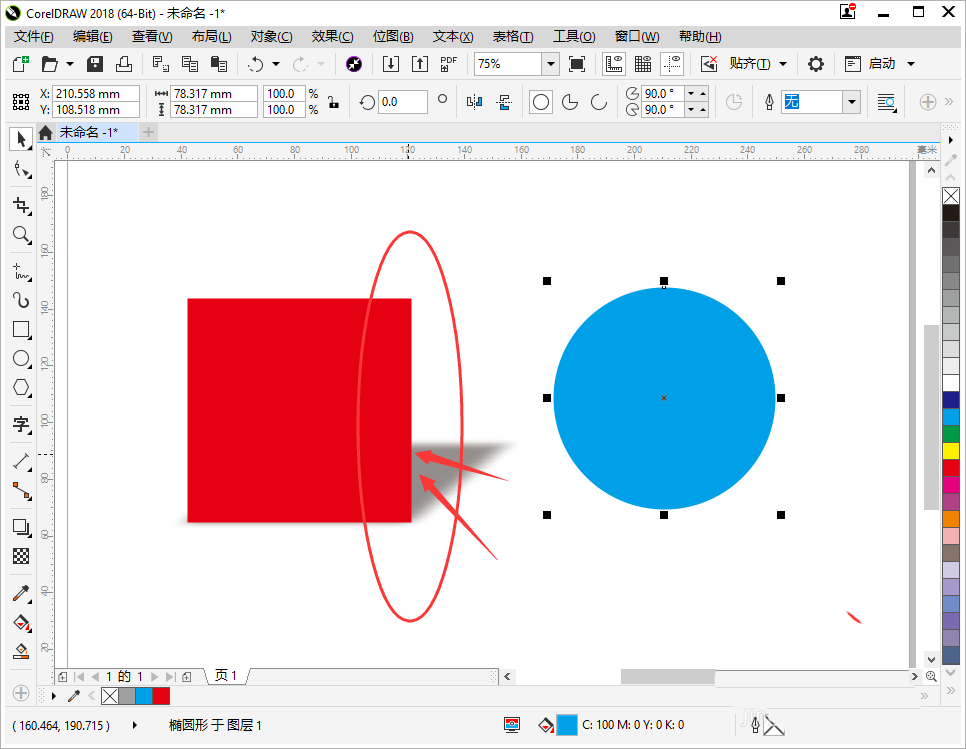Switch ellipse to Pie shape
The image size is (966, 749).
coord(570,102)
